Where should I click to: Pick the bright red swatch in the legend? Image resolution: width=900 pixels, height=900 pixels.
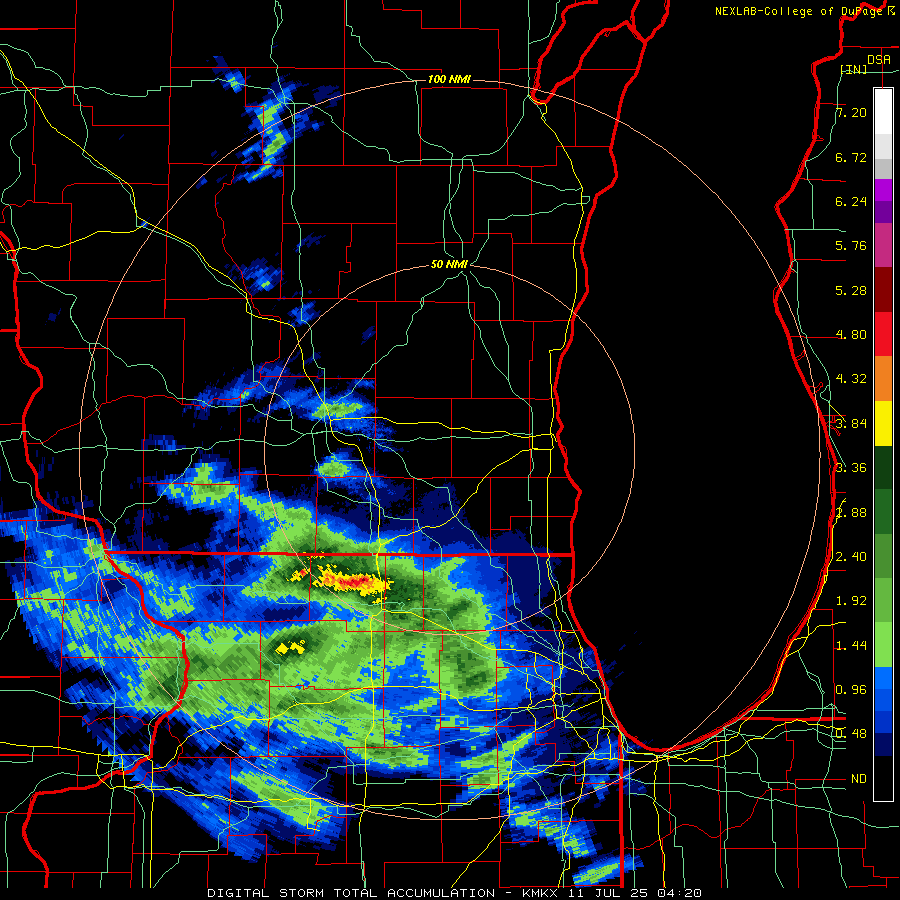point(883,335)
